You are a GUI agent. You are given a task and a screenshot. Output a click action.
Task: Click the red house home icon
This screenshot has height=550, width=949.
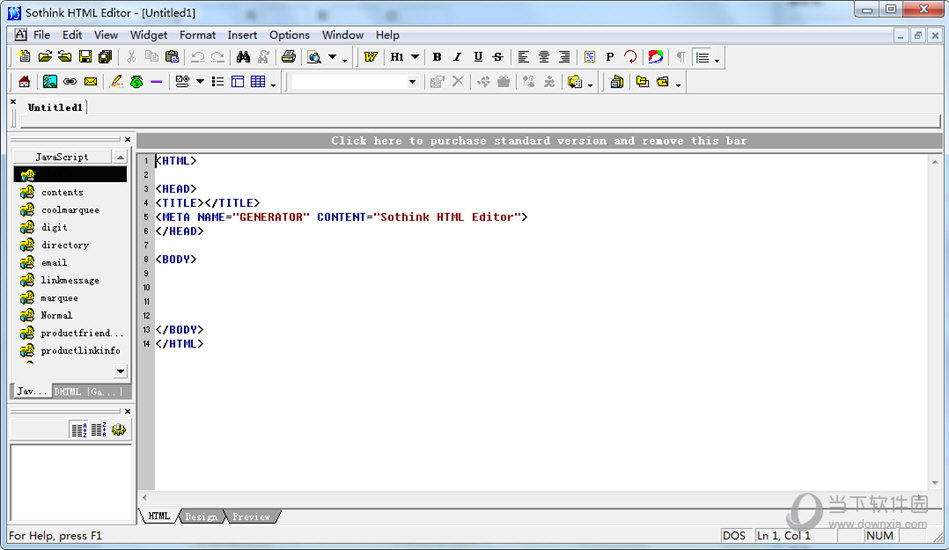24,82
